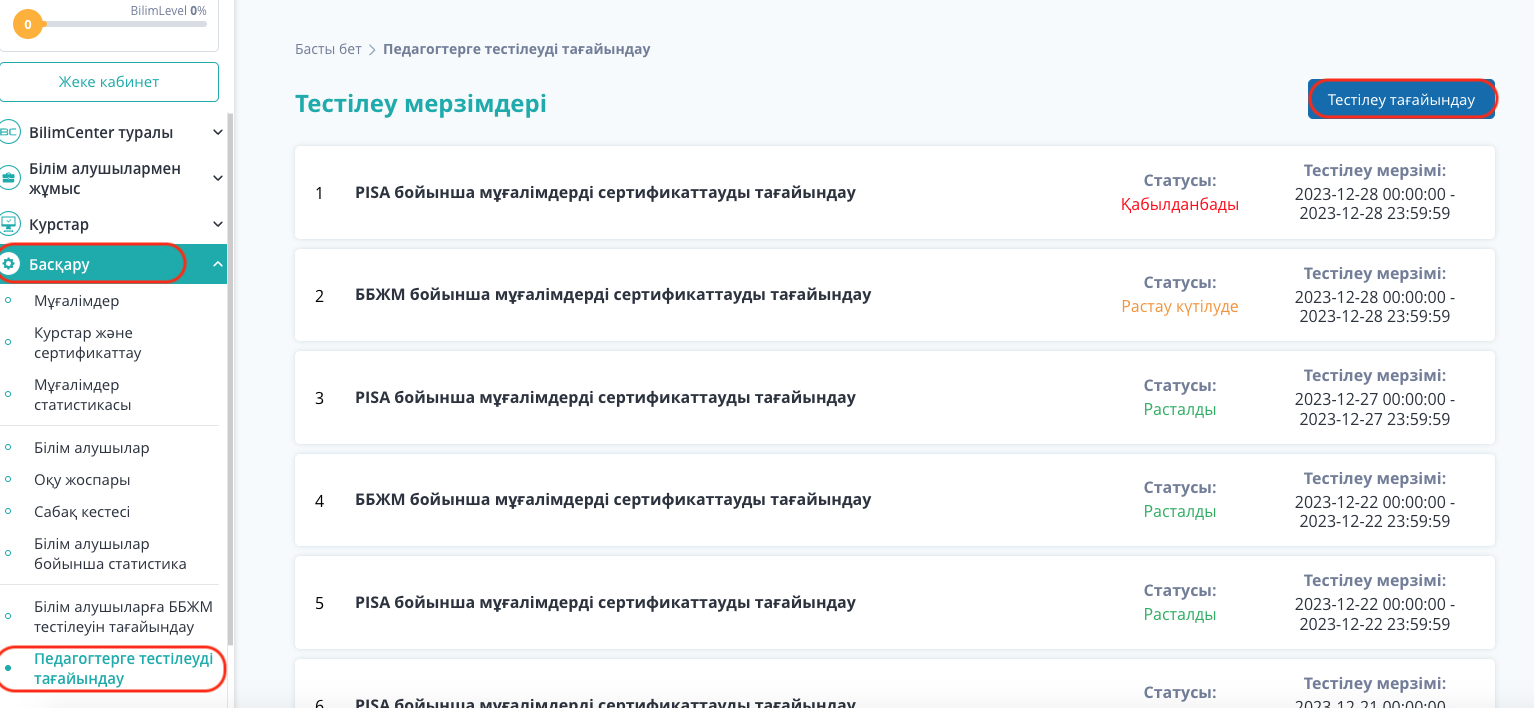Click the sidebar vertical scrollbar
Image resolution: width=1534 pixels, height=708 pixels.
pos(231,380)
